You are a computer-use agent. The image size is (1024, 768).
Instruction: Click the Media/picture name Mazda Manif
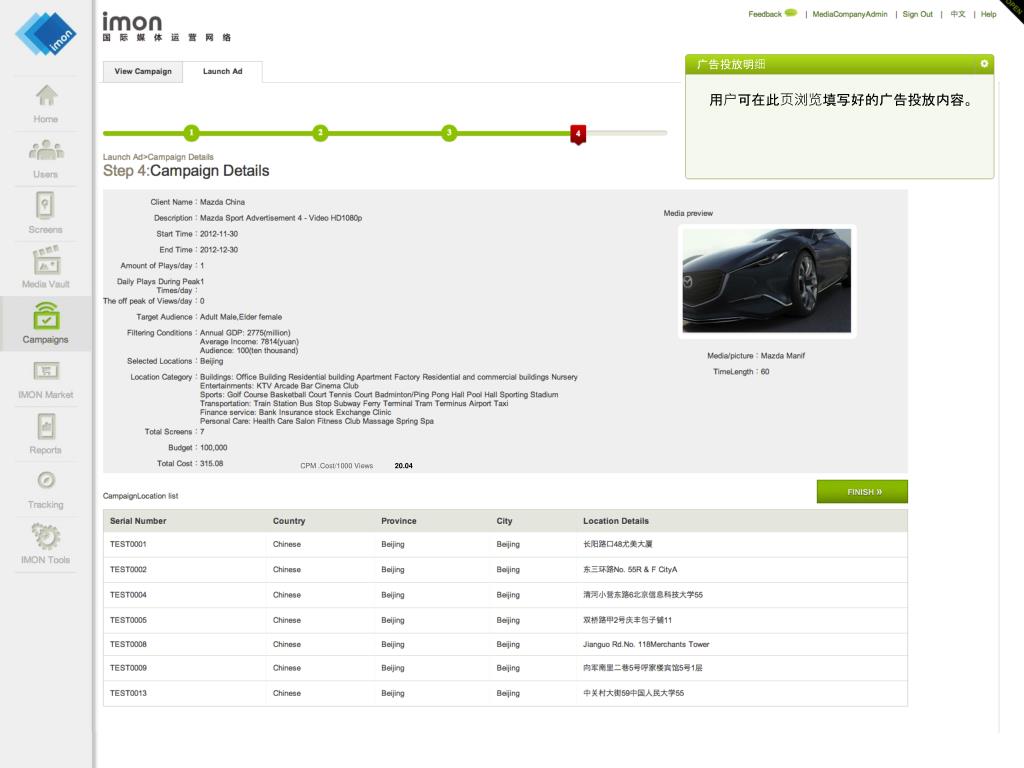click(782, 356)
